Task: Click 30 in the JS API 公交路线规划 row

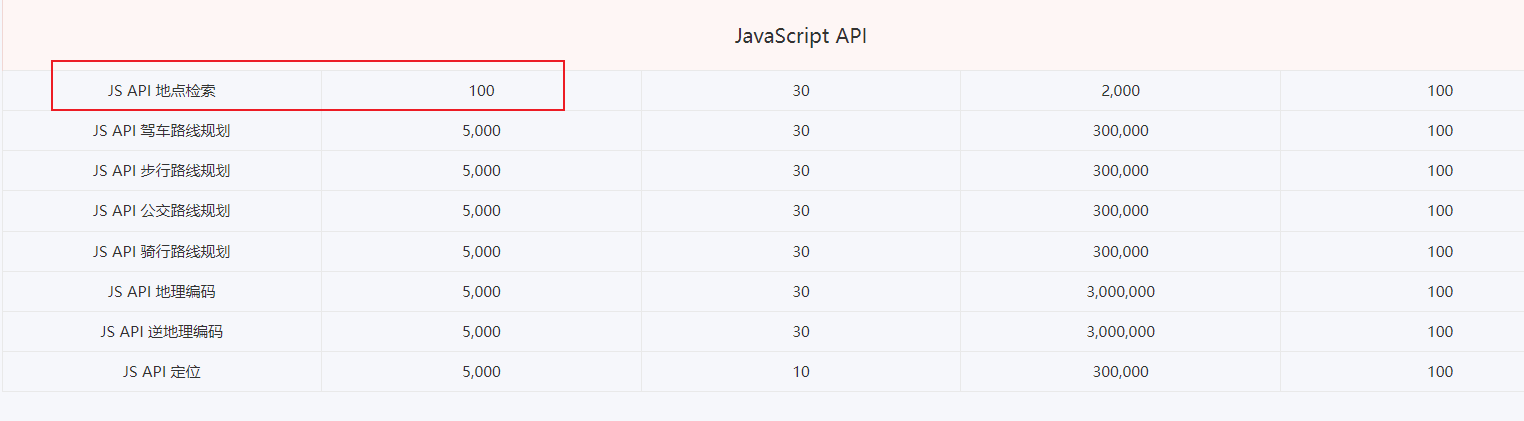Action: tap(801, 211)
